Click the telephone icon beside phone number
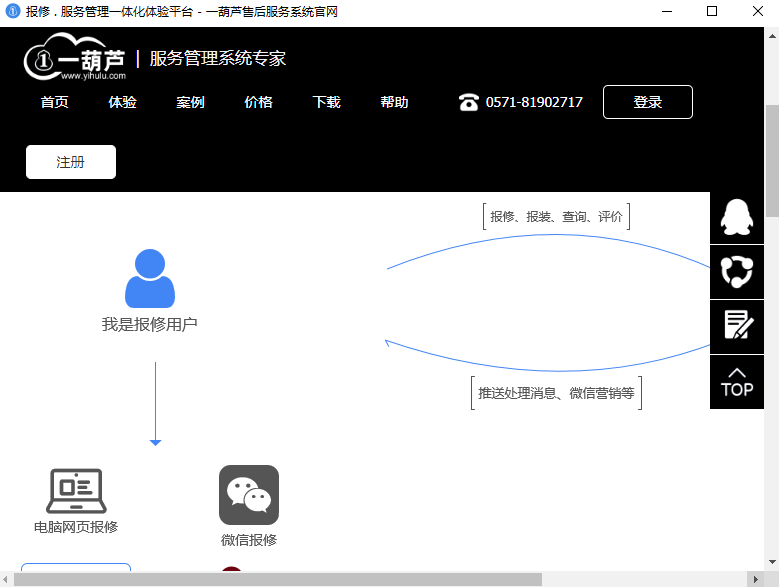The width and height of the screenshot is (779, 587). coord(468,102)
